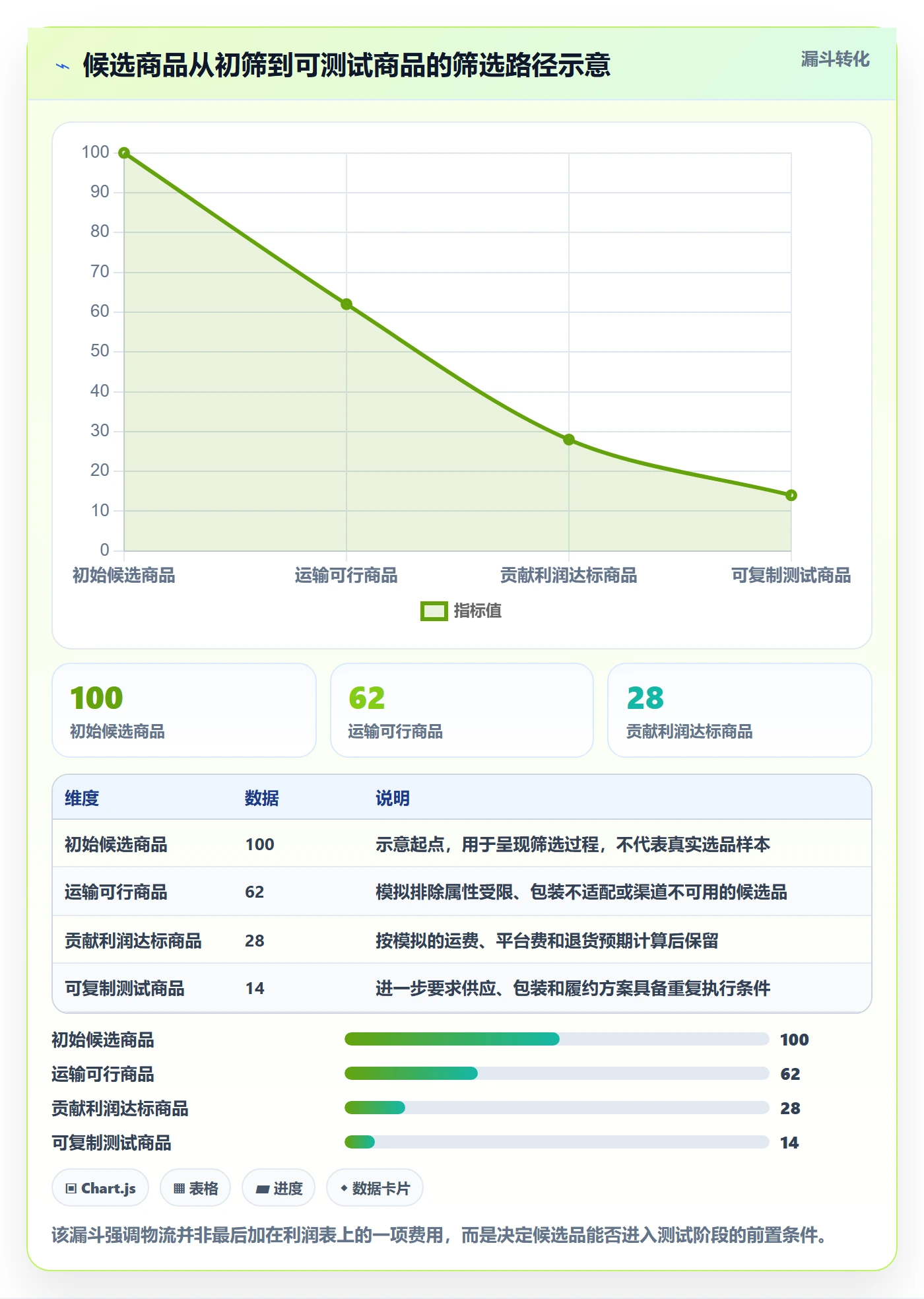Click the footer note about 漏斗
924x1299 pixels.
click(x=440, y=1235)
